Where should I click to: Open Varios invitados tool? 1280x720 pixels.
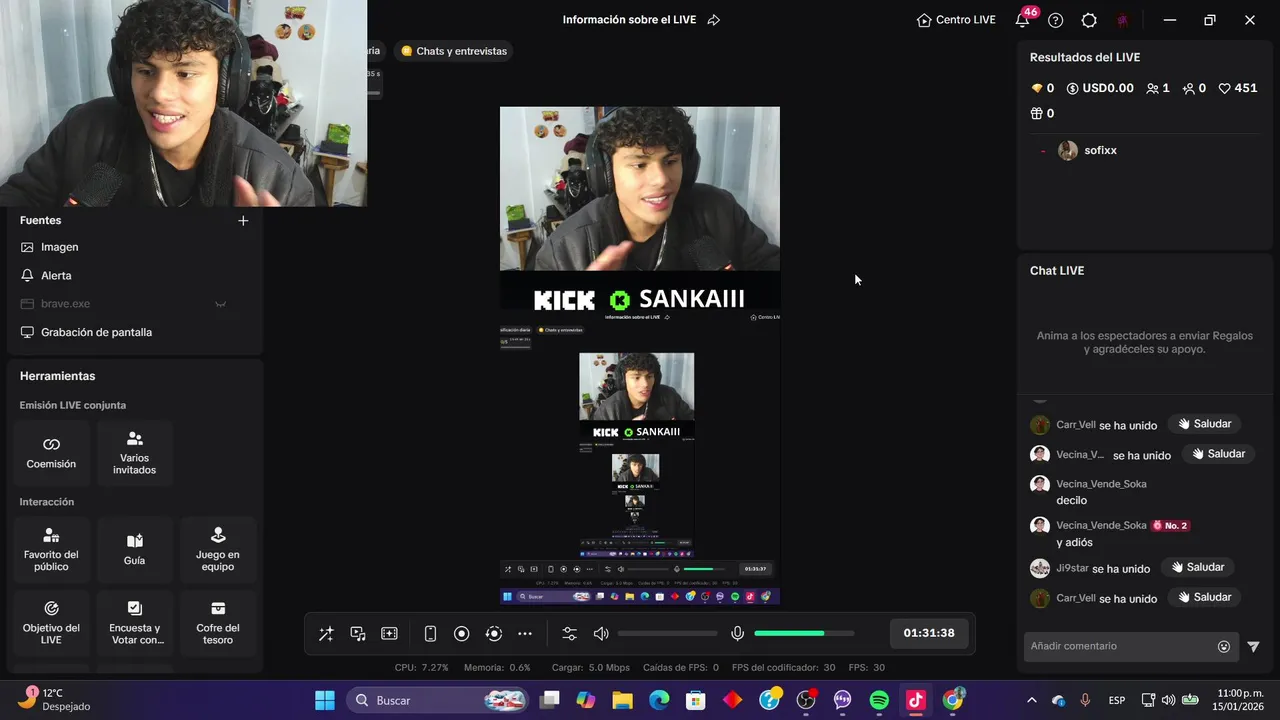[x=135, y=453]
